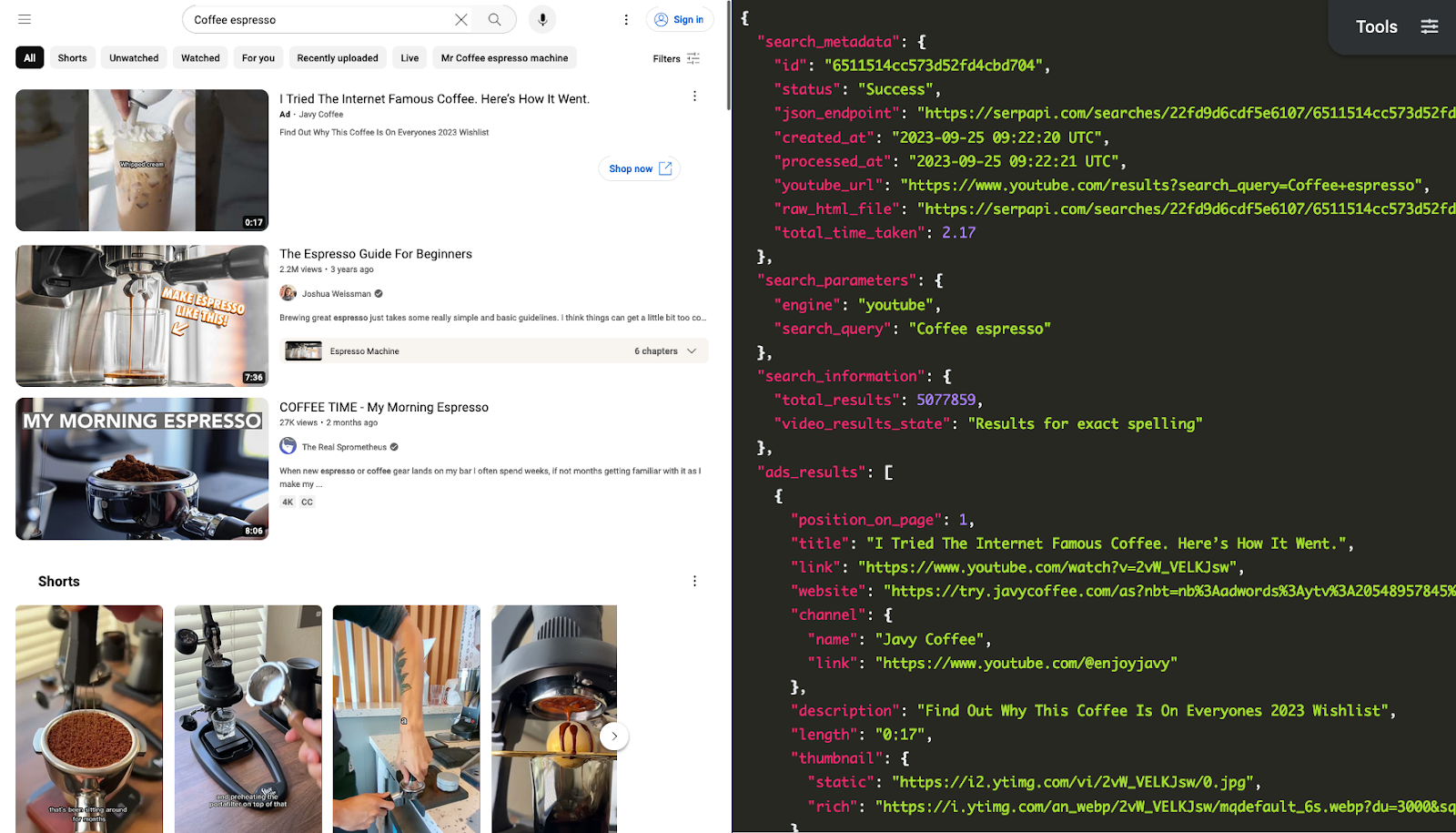Viewport: 1456px width, 833px height.
Task: Click the verified badge beside Joshua Weissman
Action: coord(379,294)
